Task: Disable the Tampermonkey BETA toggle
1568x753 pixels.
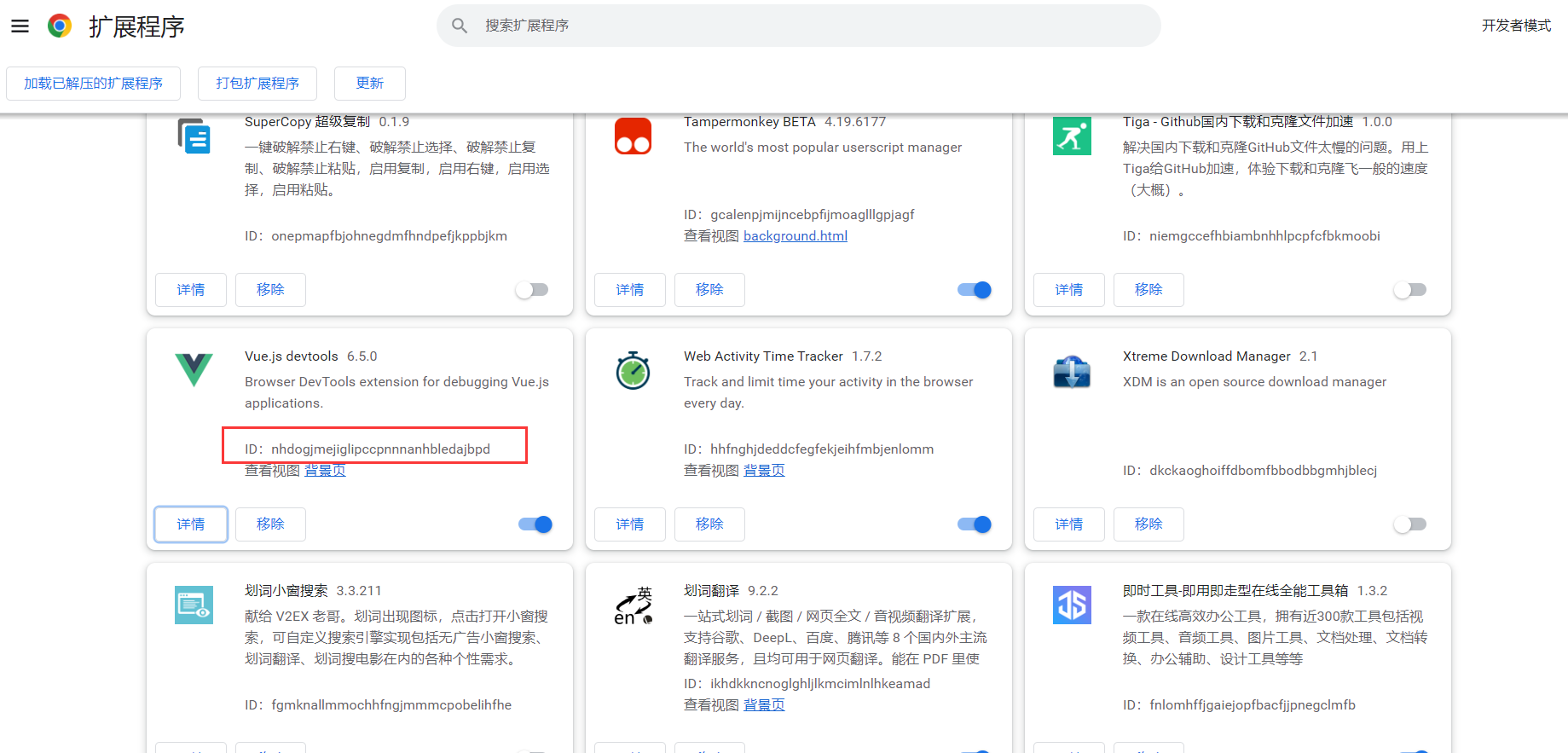Action: coord(975,290)
